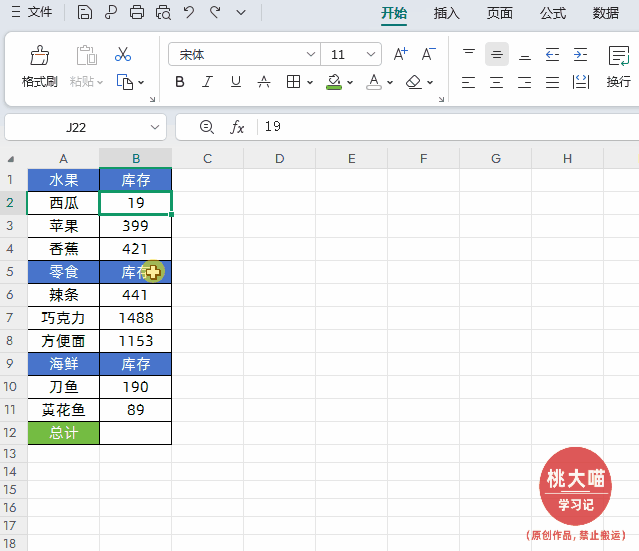The image size is (639, 551).
Task: Open the font color dropdown arrow
Action: [390, 82]
